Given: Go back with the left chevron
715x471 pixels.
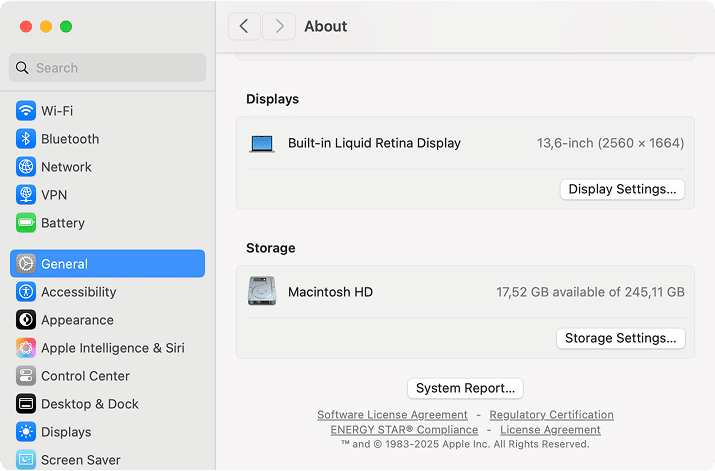Looking at the screenshot, I should click(x=244, y=26).
